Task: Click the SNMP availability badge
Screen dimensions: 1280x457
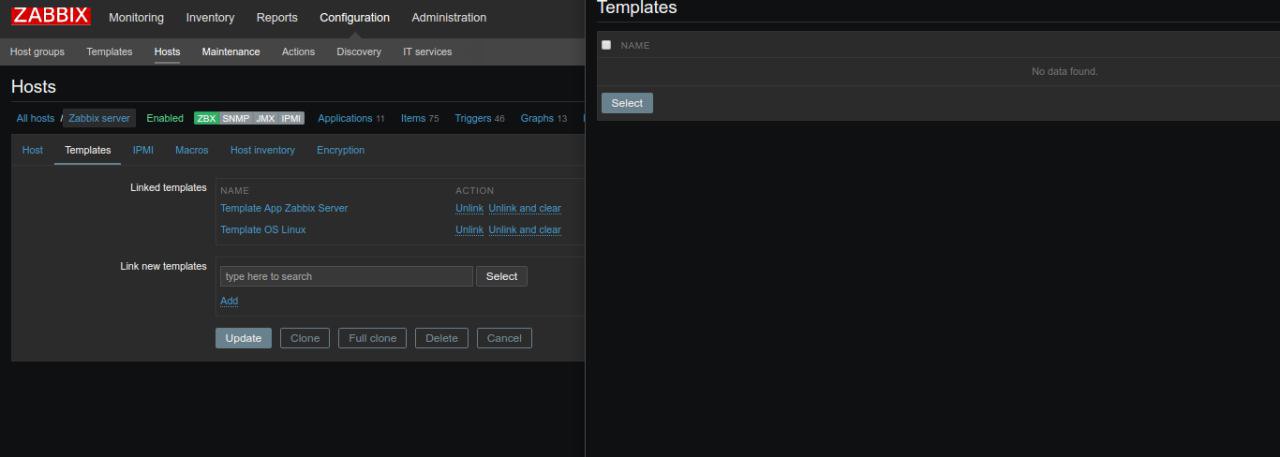Action: click(236, 118)
